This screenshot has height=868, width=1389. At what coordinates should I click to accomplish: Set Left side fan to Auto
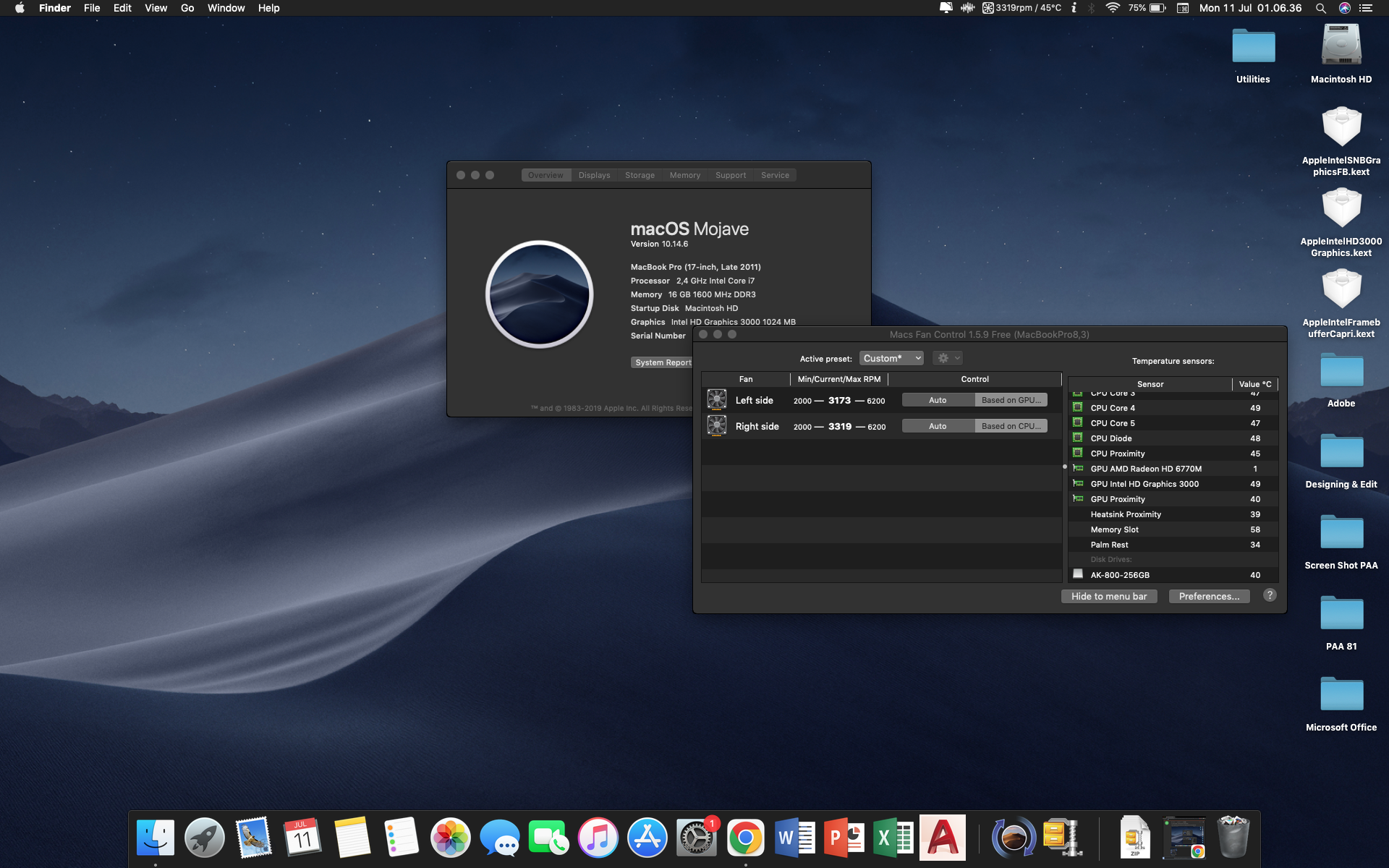(x=938, y=400)
